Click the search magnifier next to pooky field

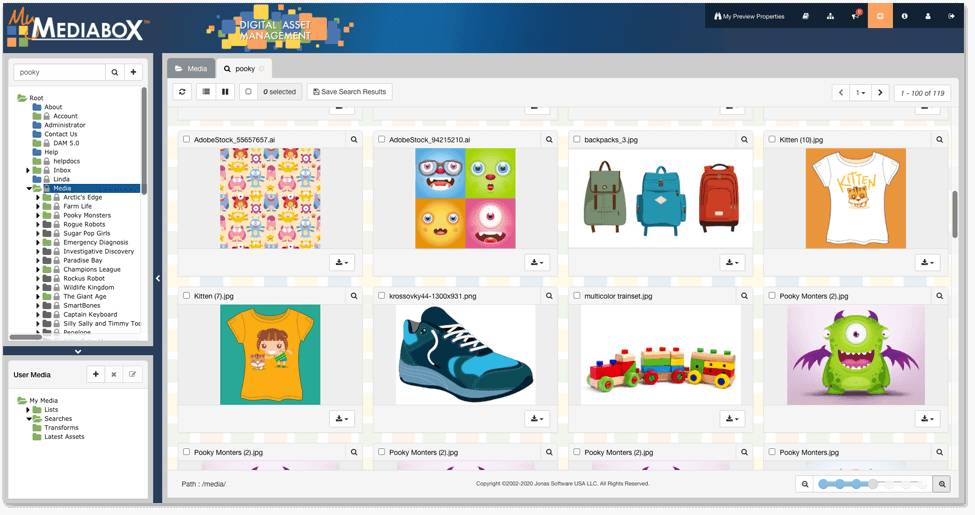114,72
